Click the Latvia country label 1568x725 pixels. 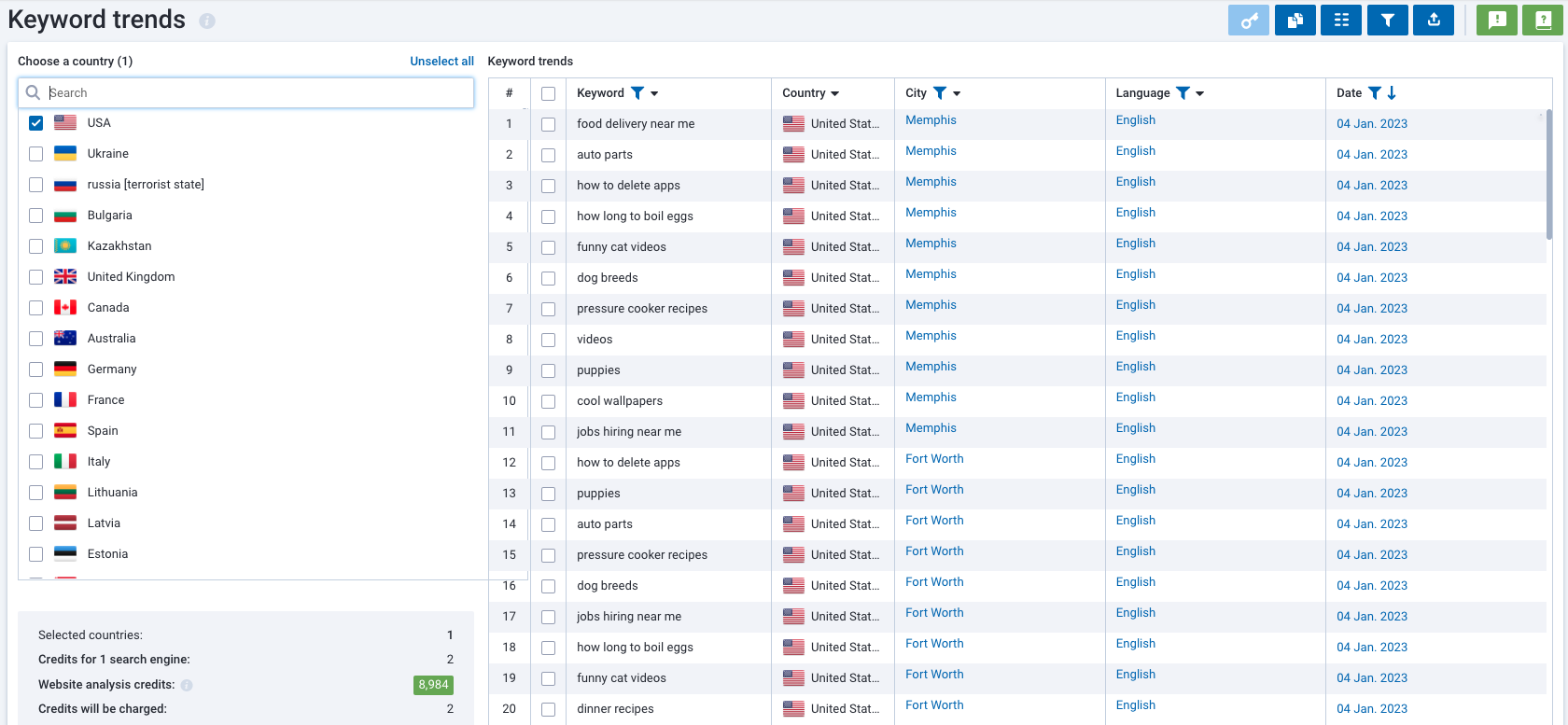[x=104, y=523]
